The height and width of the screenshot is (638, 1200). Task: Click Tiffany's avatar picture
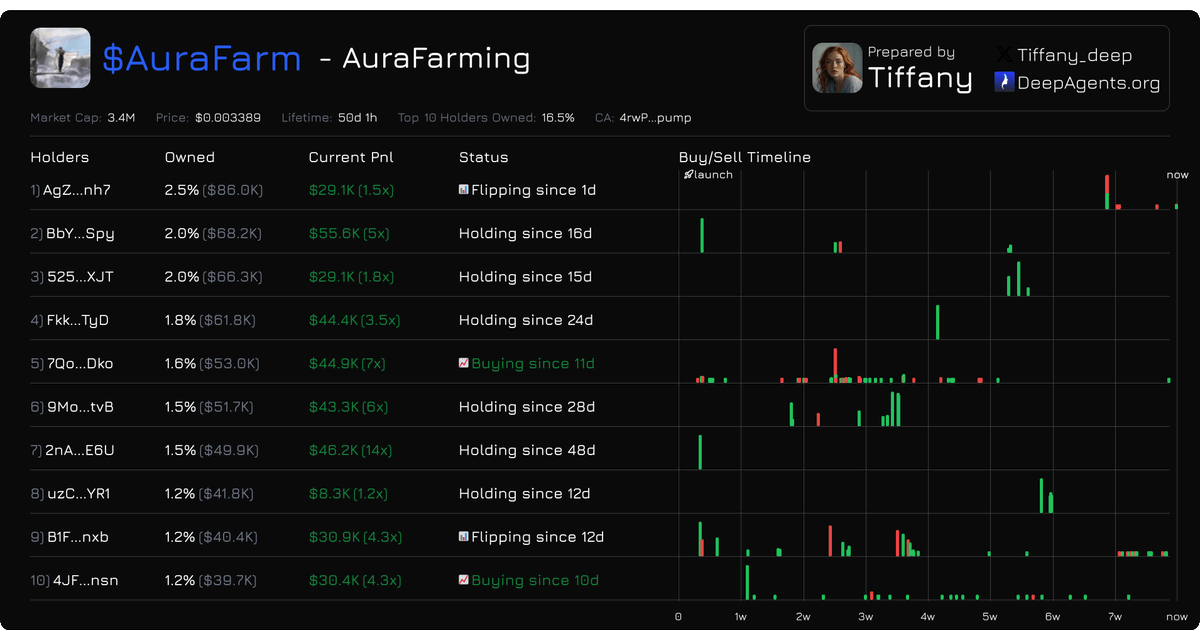(x=837, y=68)
